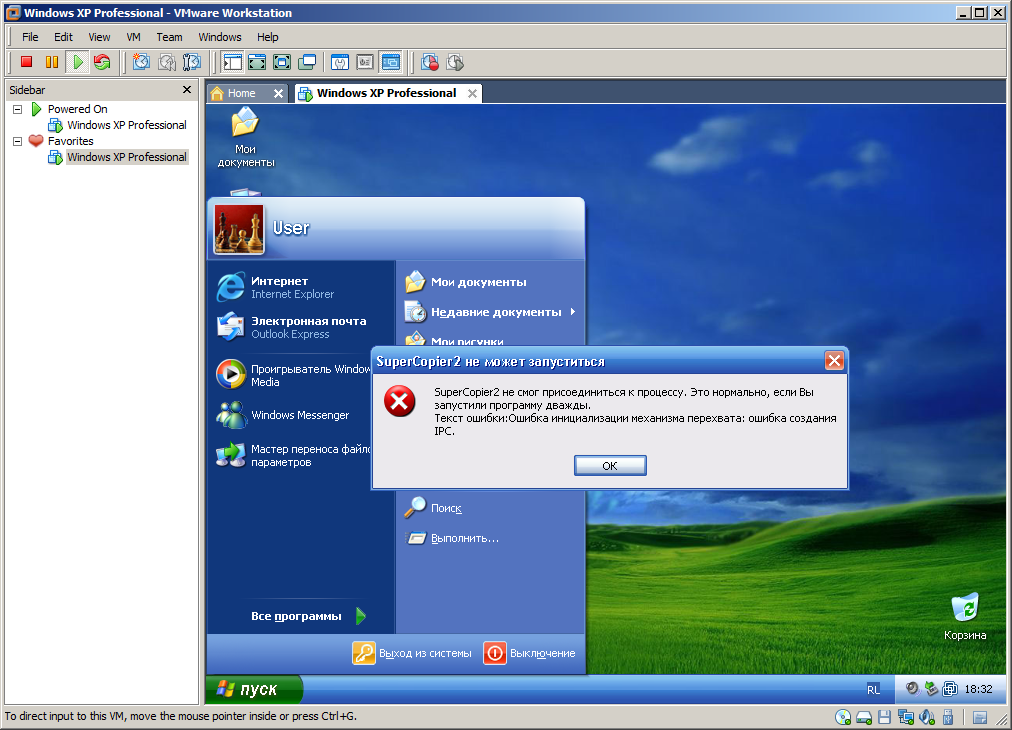
Task: Click the Unity mode overlapping-windows icon
Action: coord(307,62)
